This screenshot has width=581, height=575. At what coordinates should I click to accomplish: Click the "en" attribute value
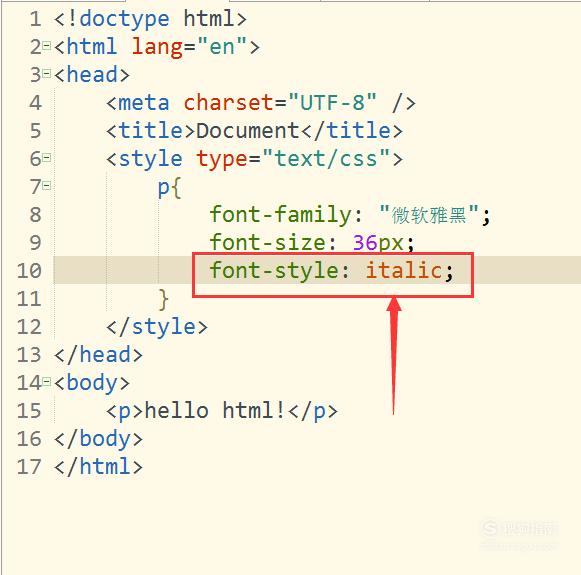coord(222,46)
